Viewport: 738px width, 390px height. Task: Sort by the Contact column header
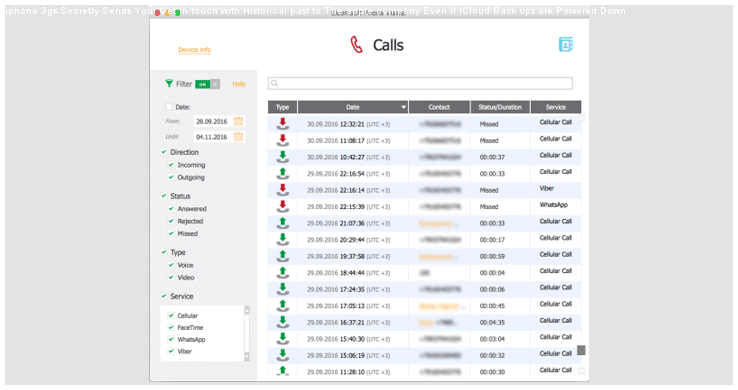(439, 107)
